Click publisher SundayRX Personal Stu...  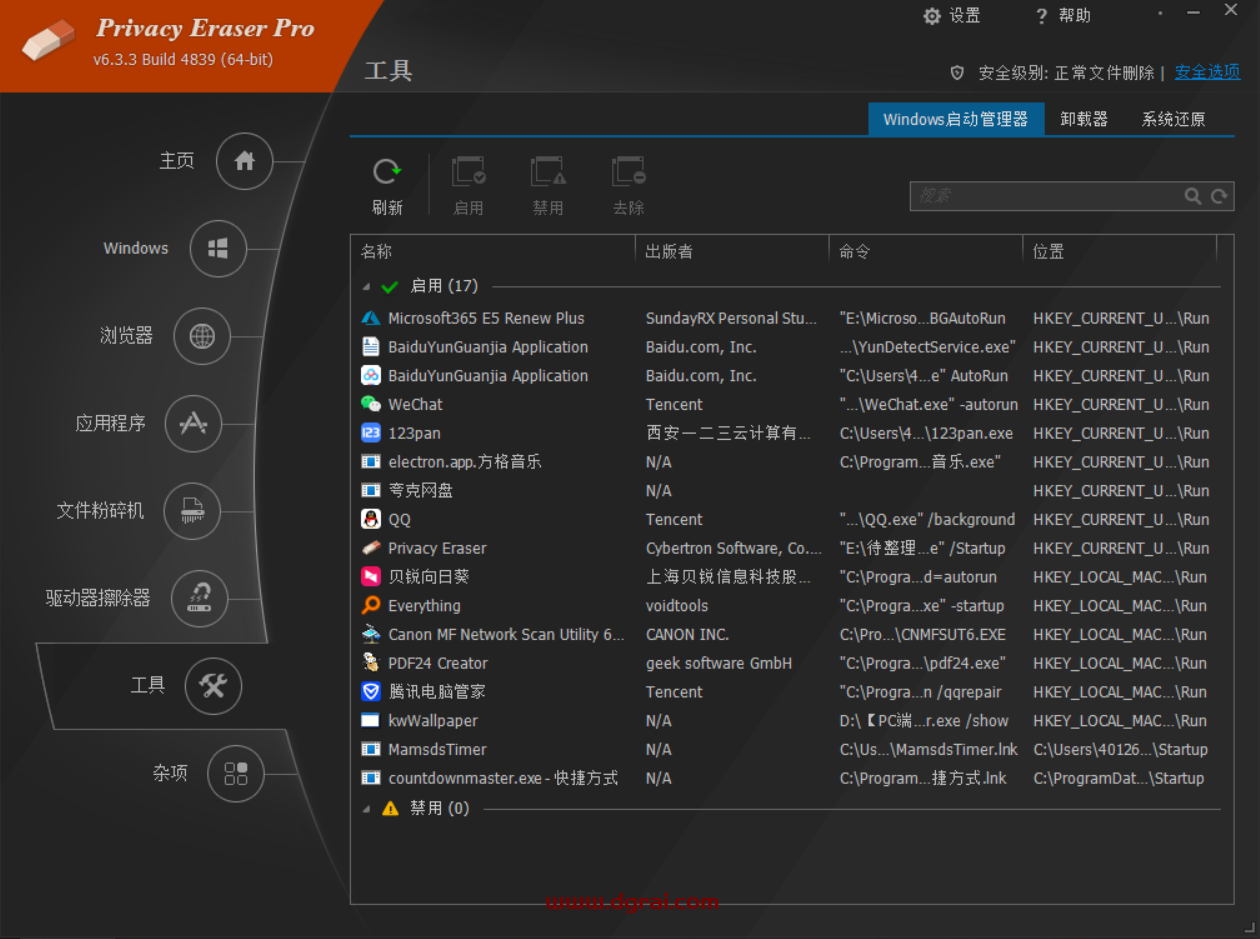731,318
